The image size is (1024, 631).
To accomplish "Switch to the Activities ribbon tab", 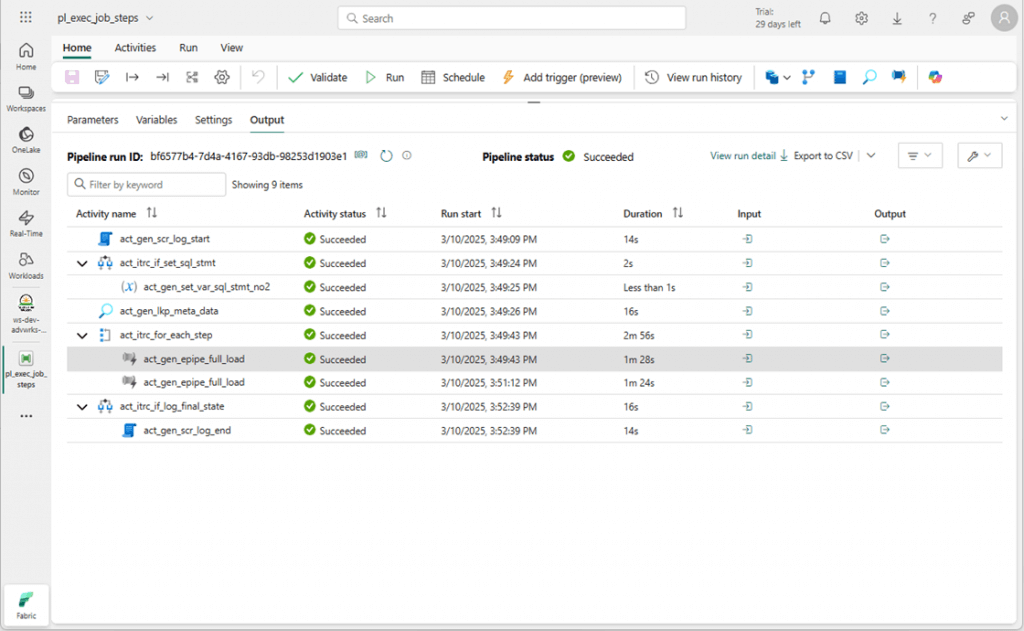I will [135, 47].
